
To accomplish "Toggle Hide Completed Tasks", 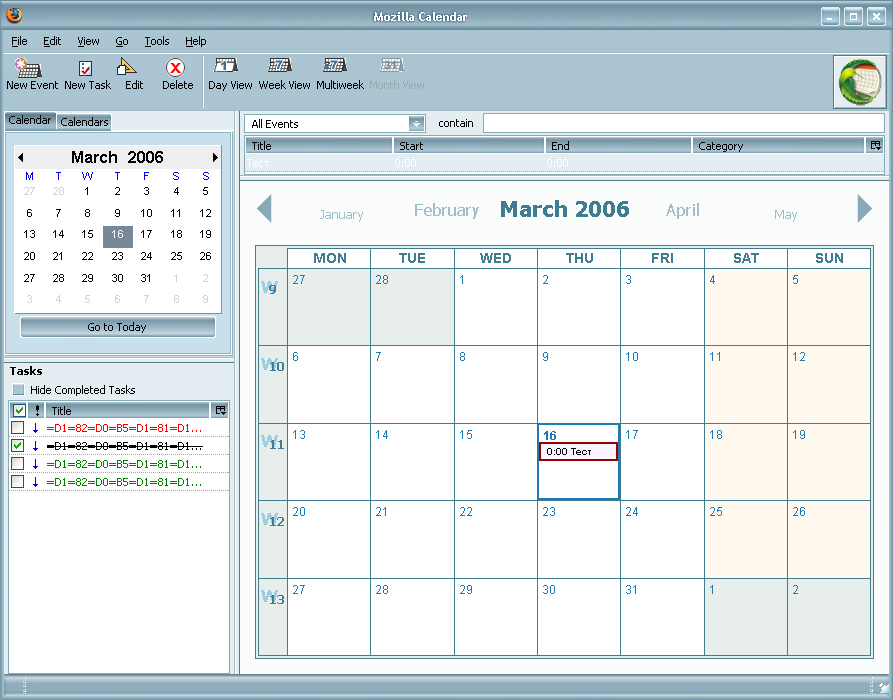I will click(x=19, y=390).
